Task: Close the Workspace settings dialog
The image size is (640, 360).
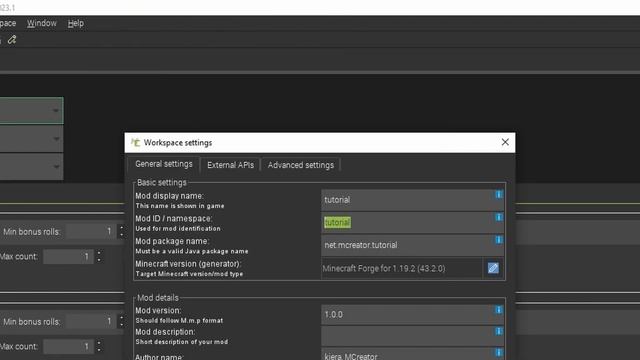Action: (x=505, y=142)
